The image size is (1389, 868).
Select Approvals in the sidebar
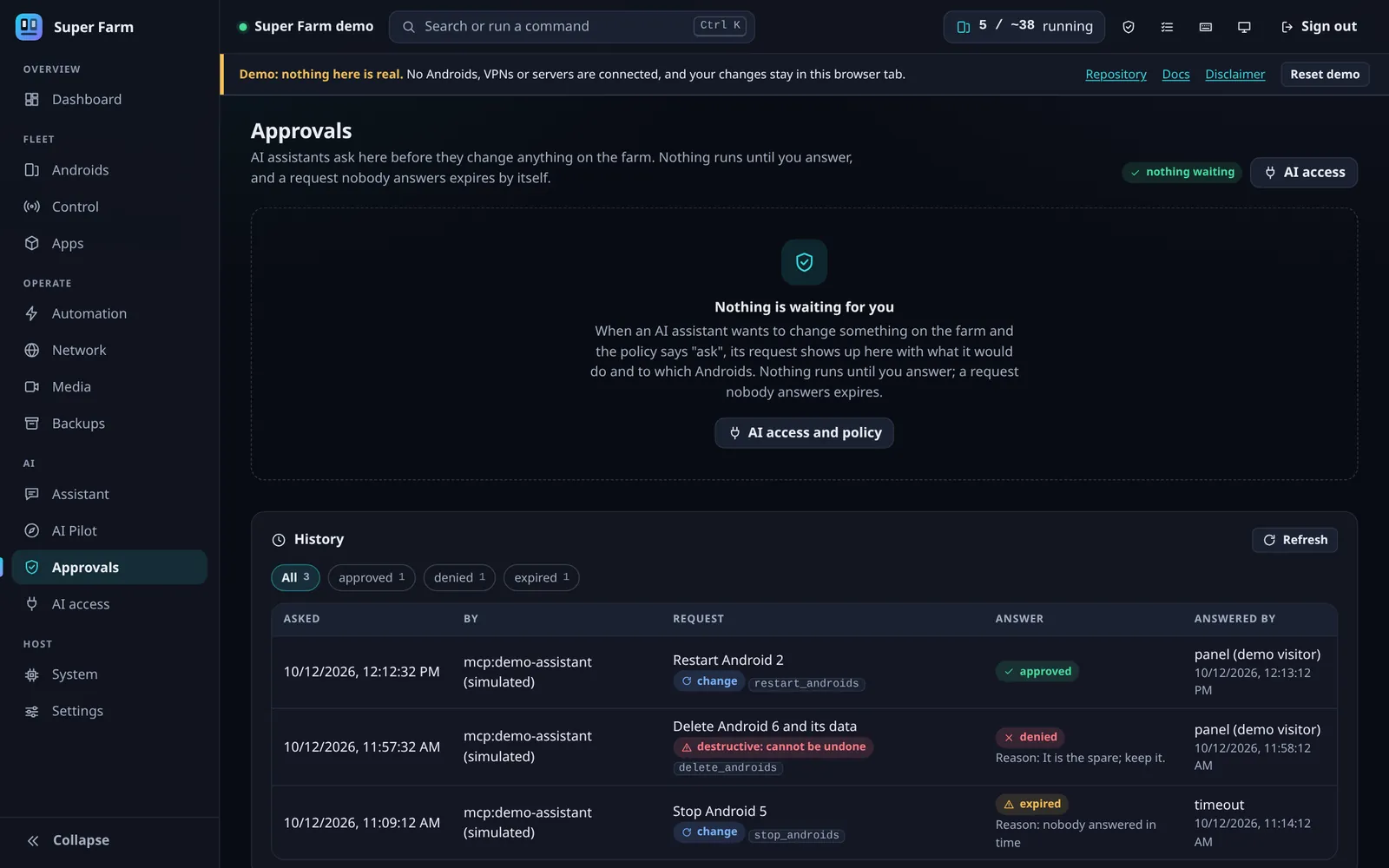pyautogui.click(x=109, y=567)
